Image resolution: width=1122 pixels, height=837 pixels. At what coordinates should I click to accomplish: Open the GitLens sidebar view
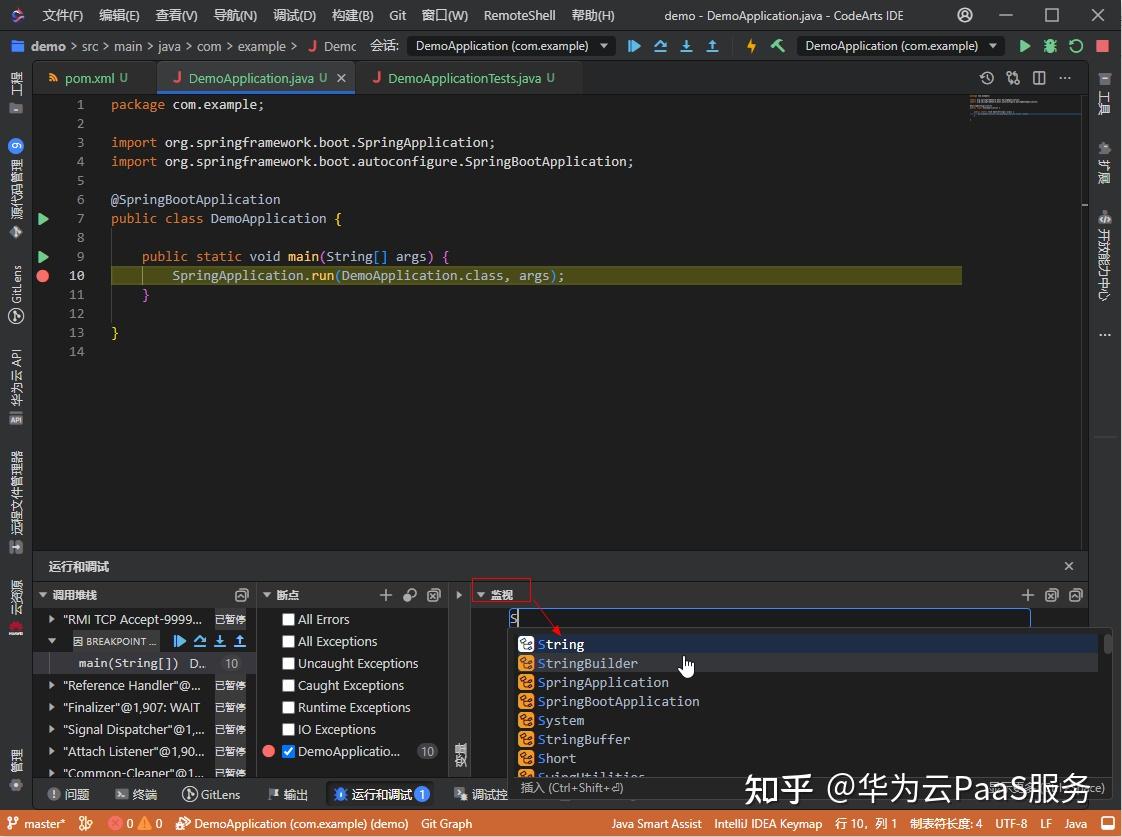click(16, 294)
